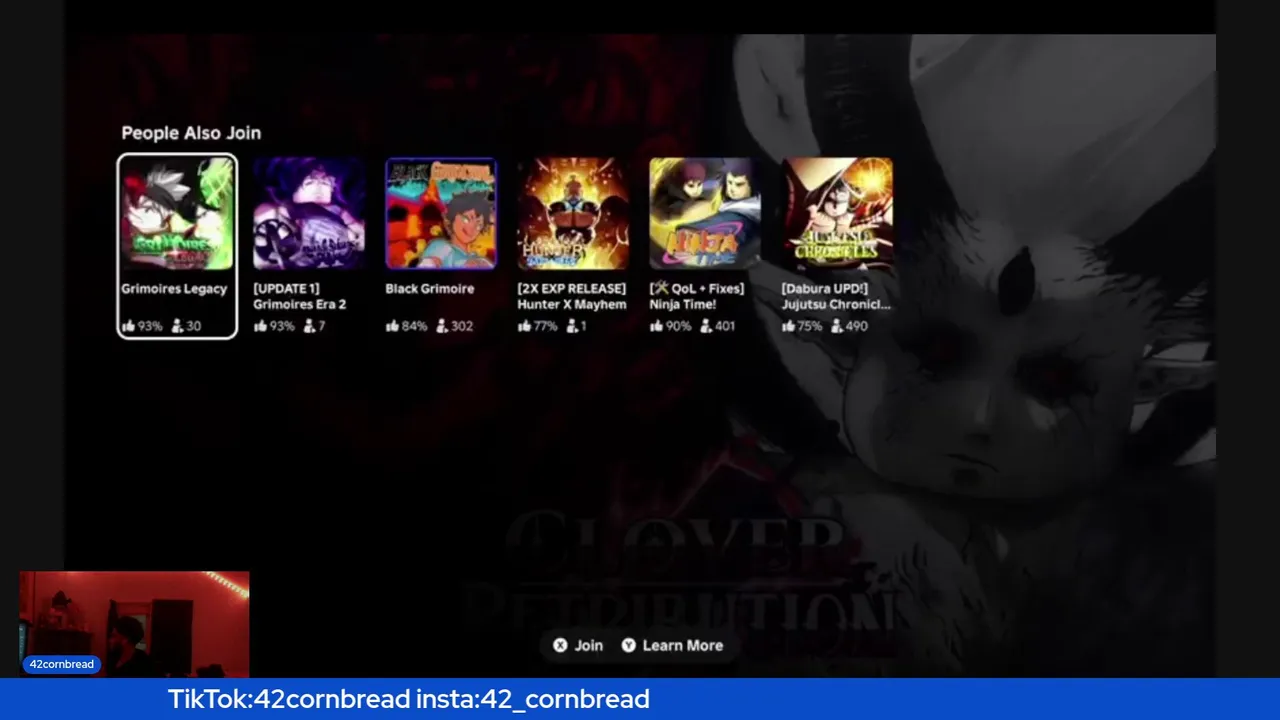
Task: Click the thumbs-up icon under Grimoires Era 2
Action: tap(260, 326)
